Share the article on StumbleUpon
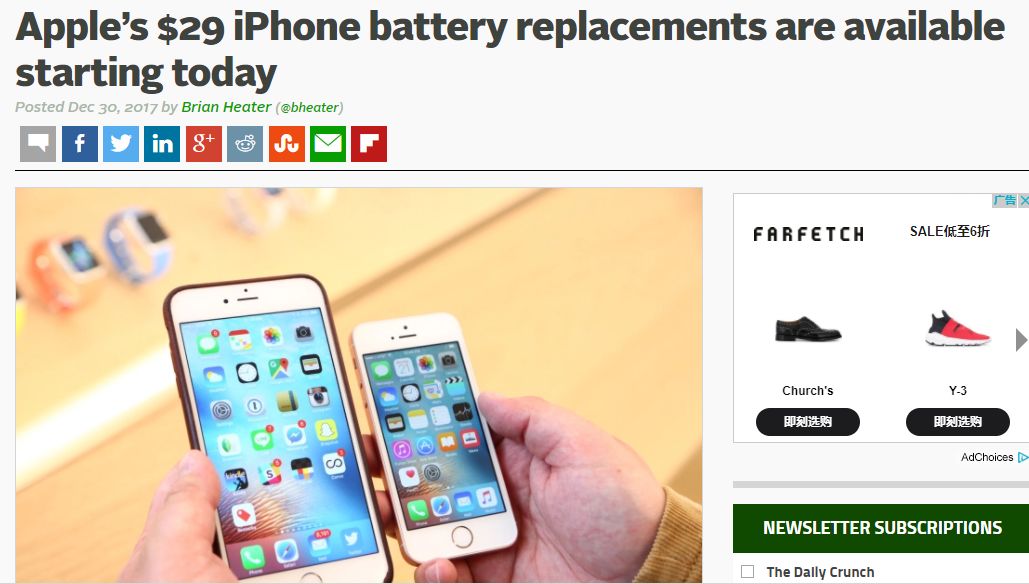1029x584 pixels. coord(287,144)
